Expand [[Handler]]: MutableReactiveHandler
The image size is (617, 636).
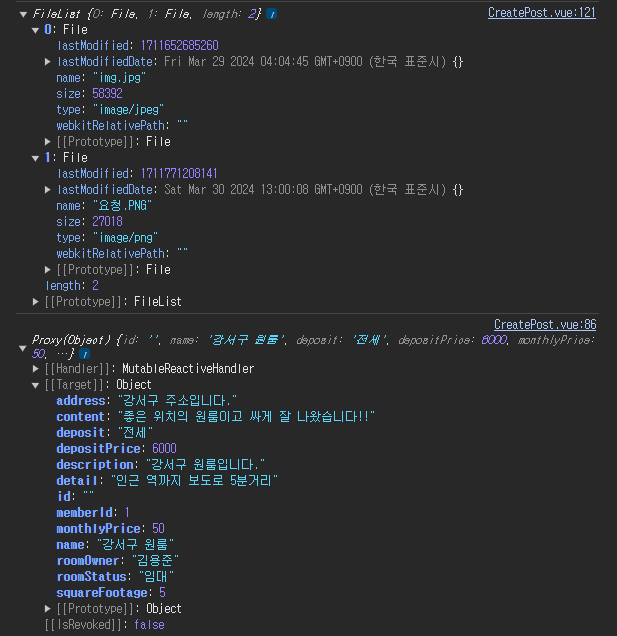coord(36,369)
